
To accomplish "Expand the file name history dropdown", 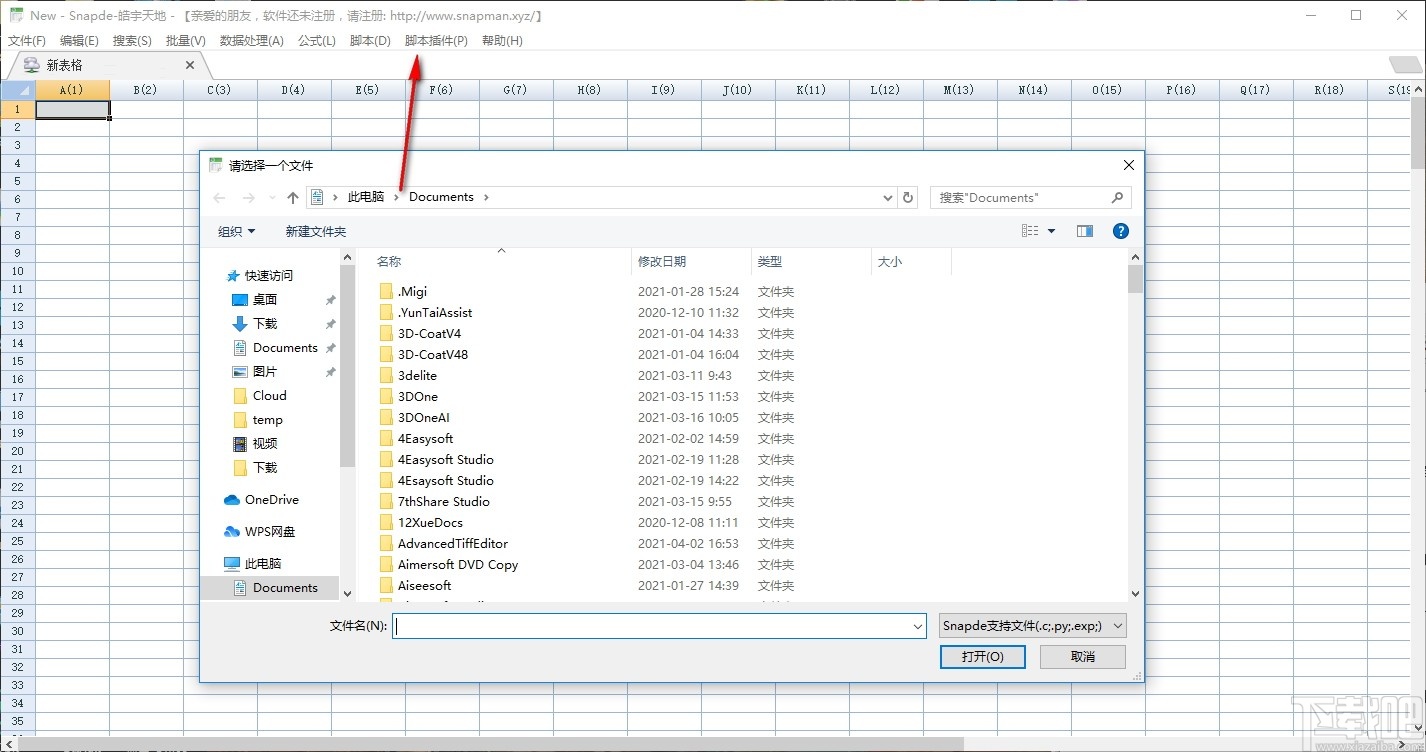I will point(918,626).
